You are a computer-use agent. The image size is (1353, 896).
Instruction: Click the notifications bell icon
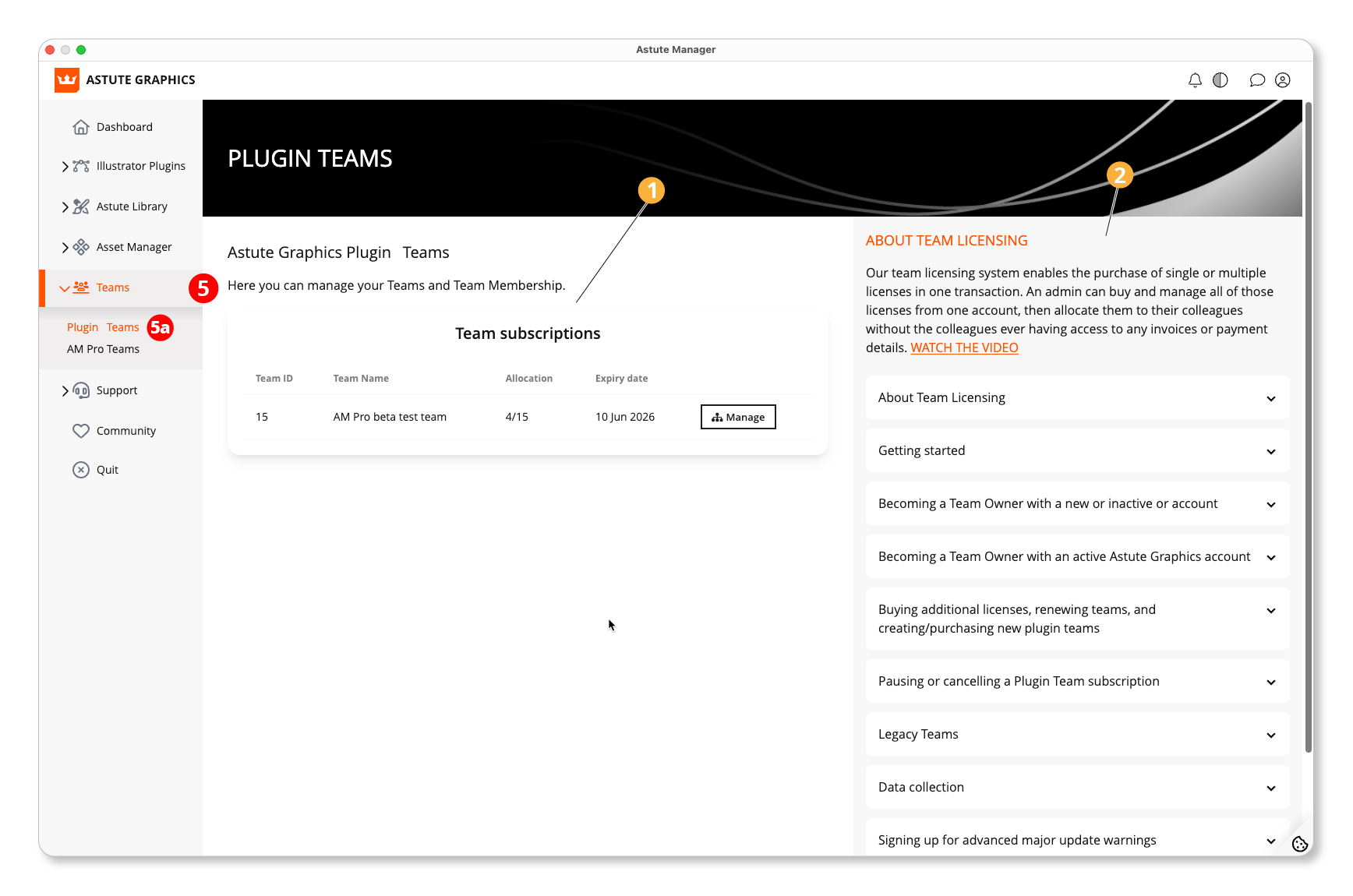[x=1195, y=79]
